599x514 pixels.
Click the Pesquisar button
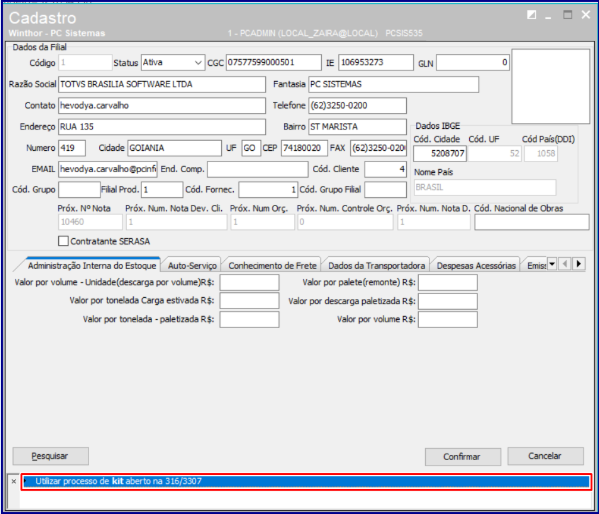point(50,456)
